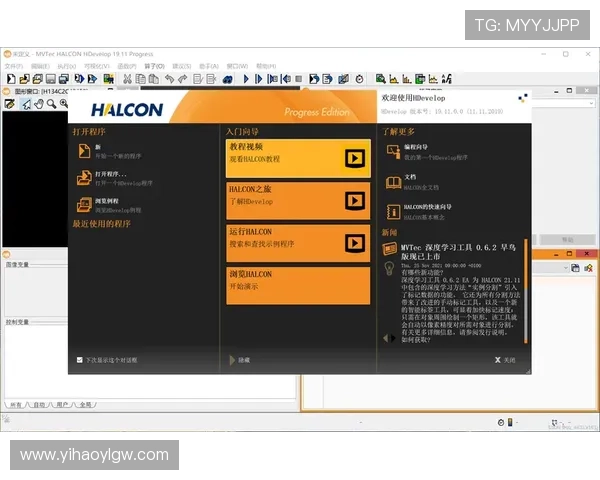This screenshot has height=480, width=600.
Task: Click the stopwatch icon in the status bar
Action: pyautogui.click(x=501, y=423)
